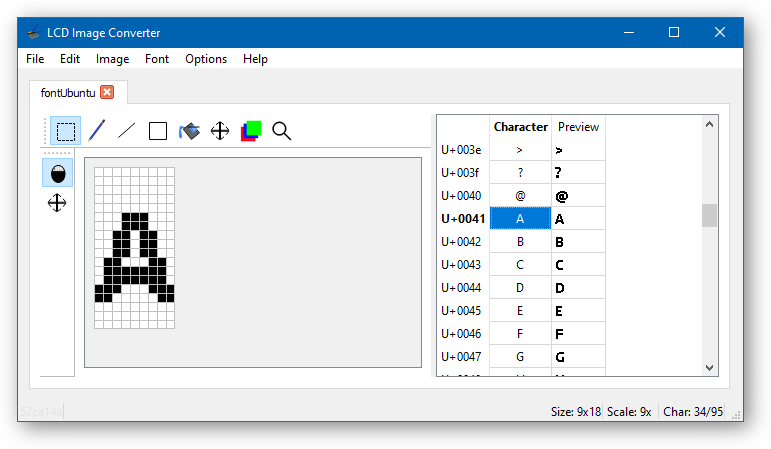Select the highlighted 'A' character cell

tap(520, 218)
